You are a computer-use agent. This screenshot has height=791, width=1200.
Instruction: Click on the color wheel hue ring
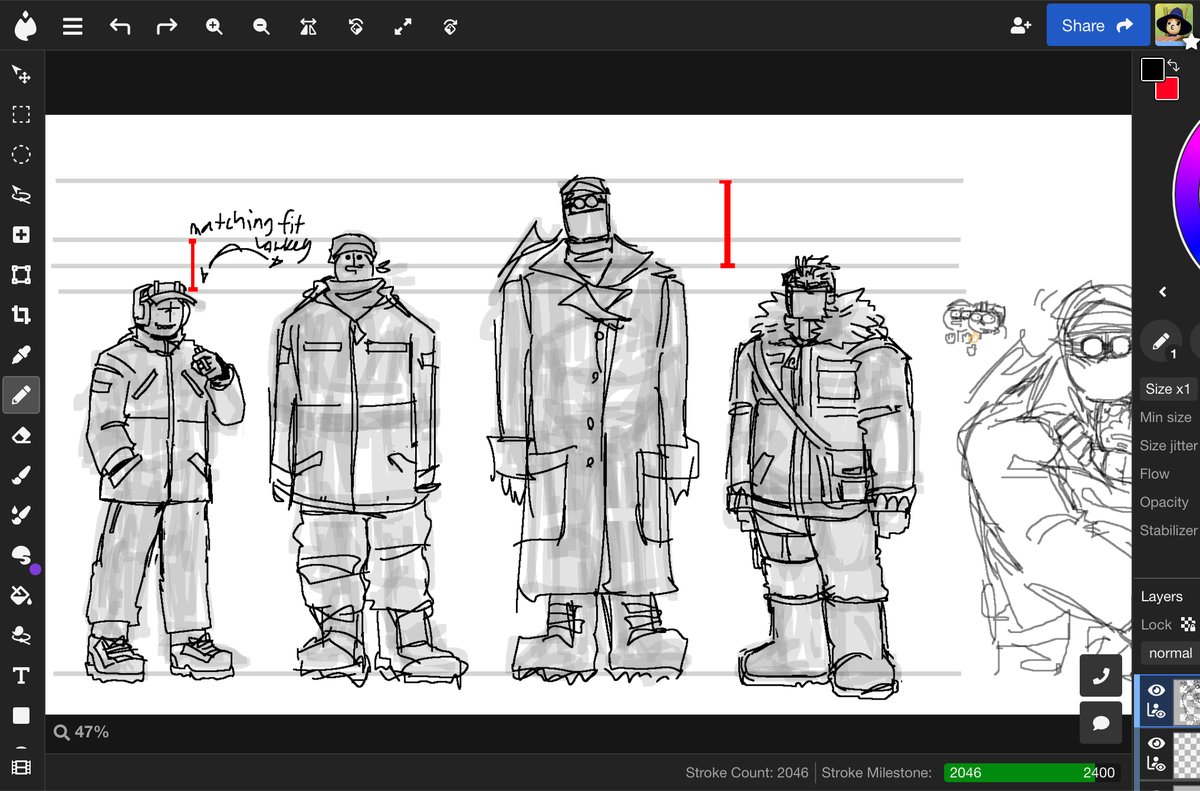click(1185, 195)
